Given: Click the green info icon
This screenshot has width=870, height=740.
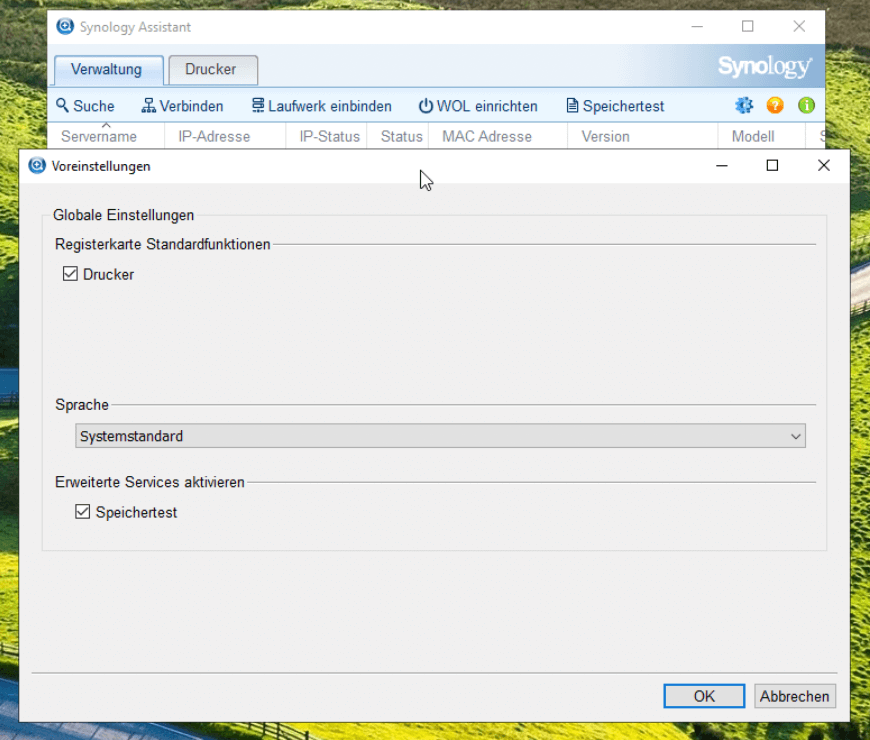Looking at the screenshot, I should pyautogui.click(x=806, y=105).
